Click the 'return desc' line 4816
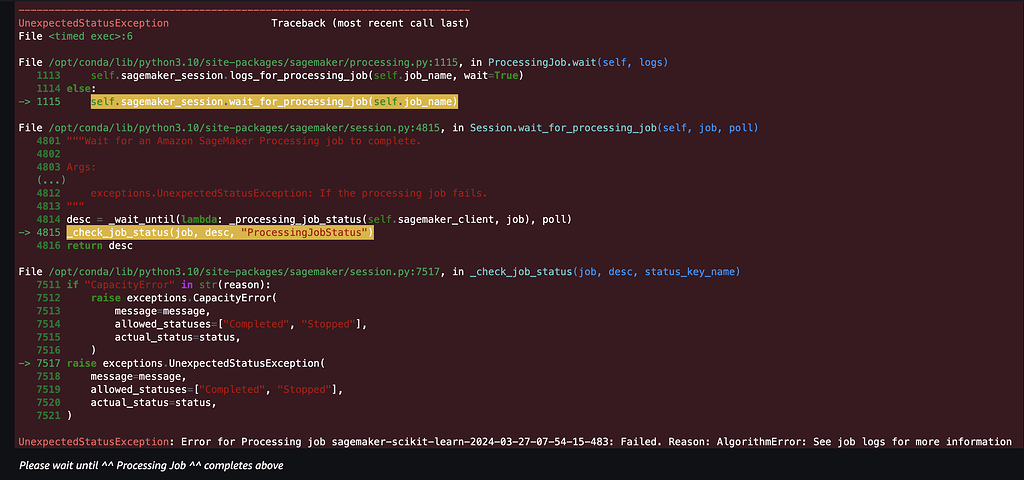This screenshot has width=1024, height=480. tap(99, 246)
